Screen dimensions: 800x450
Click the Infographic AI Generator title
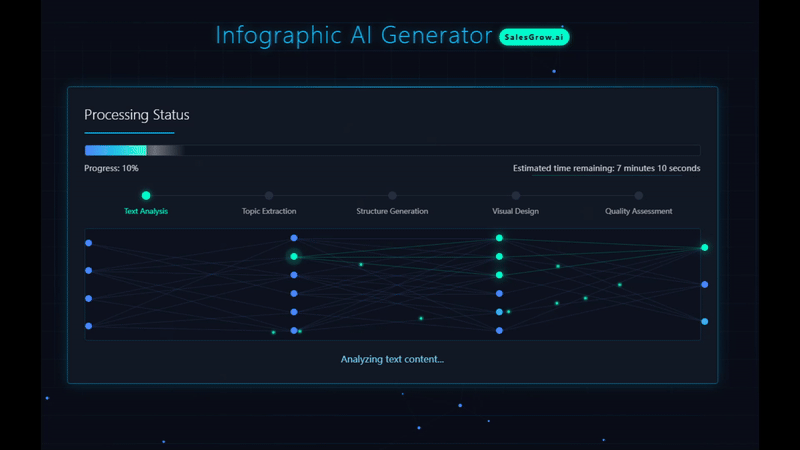click(354, 35)
